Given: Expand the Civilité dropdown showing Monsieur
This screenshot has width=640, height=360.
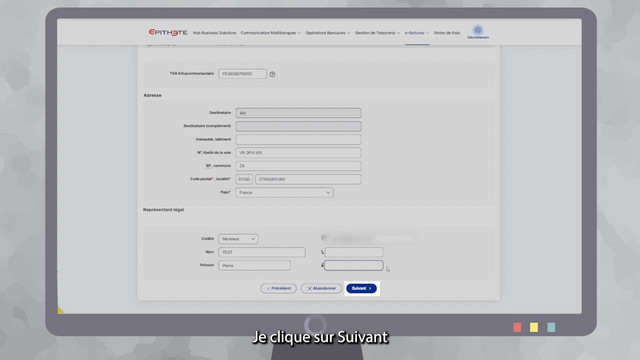Looking at the screenshot, I should (x=238, y=239).
